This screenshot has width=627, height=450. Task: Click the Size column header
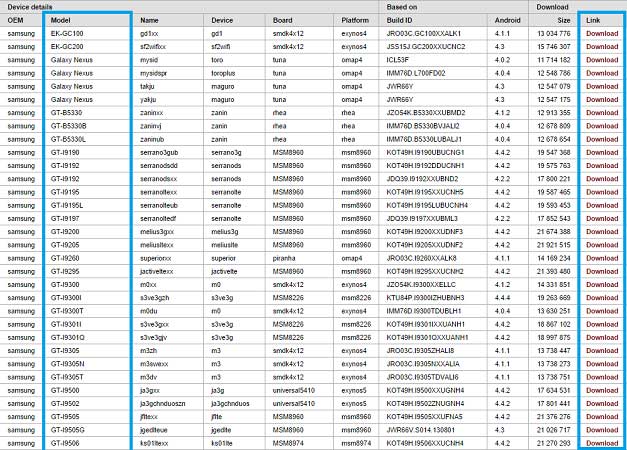[x=564, y=20]
